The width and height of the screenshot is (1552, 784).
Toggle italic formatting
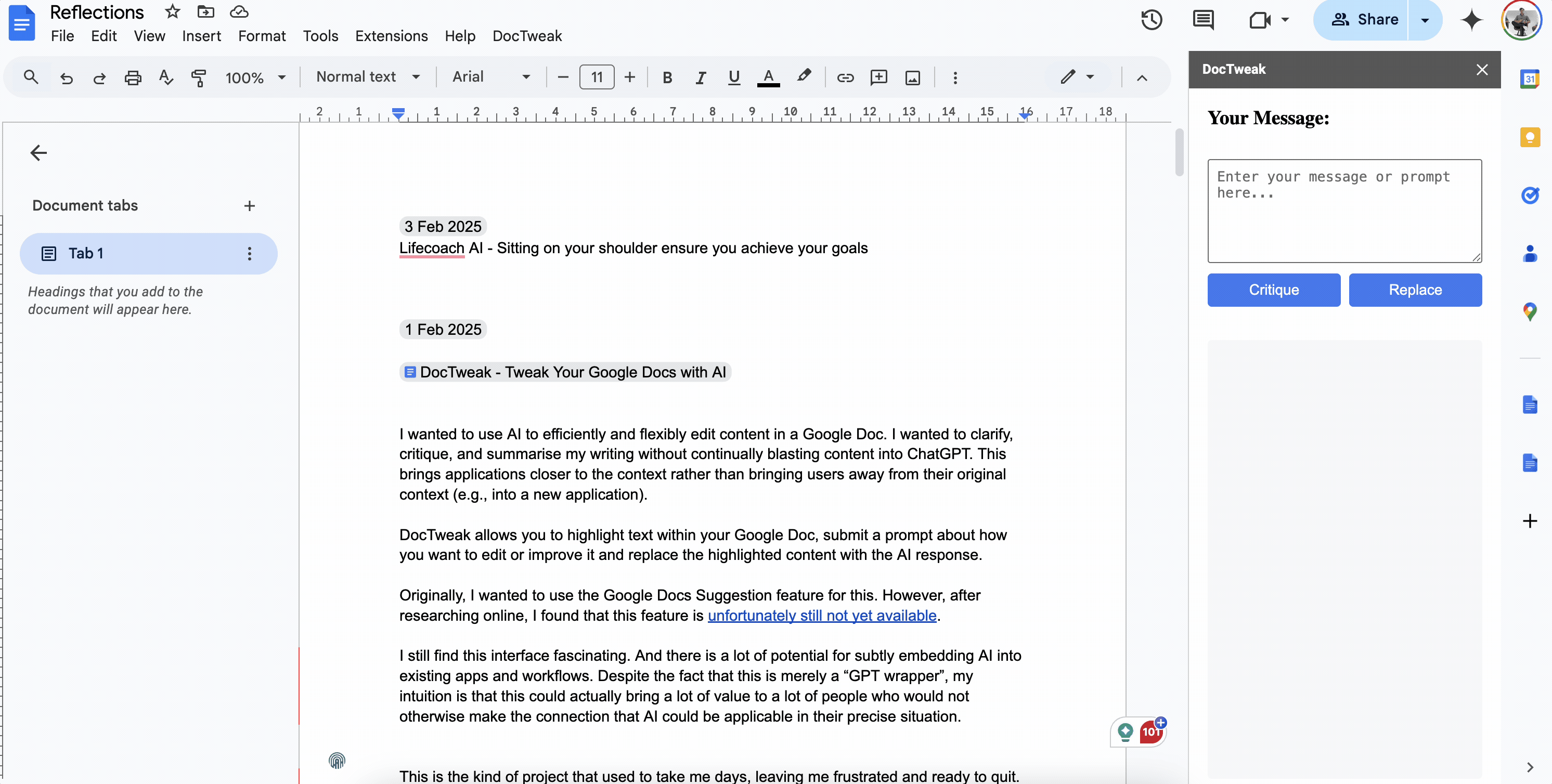(x=700, y=77)
